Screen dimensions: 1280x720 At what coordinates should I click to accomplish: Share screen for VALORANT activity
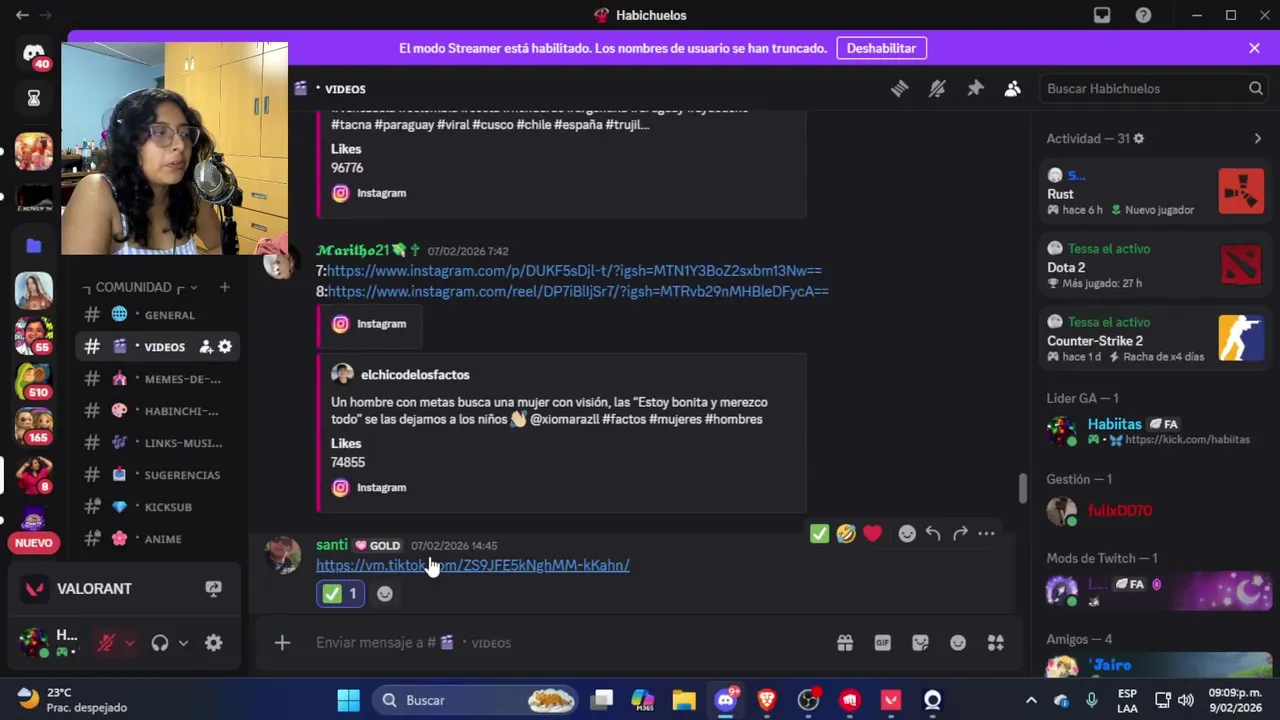213,589
